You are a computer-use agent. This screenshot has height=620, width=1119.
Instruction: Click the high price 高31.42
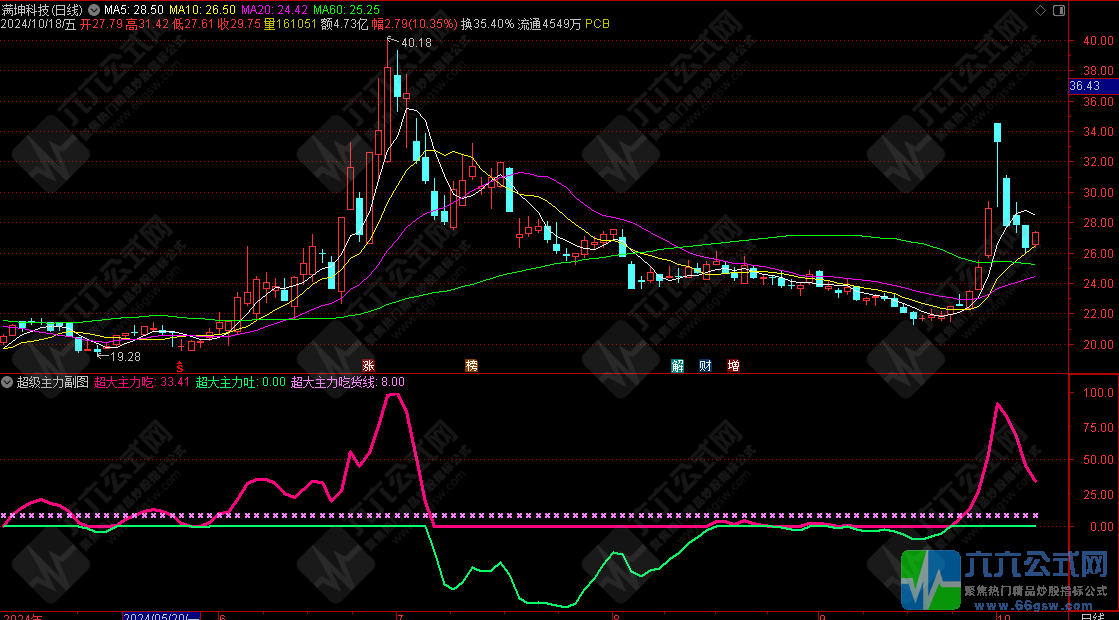pyautogui.click(x=148, y=24)
